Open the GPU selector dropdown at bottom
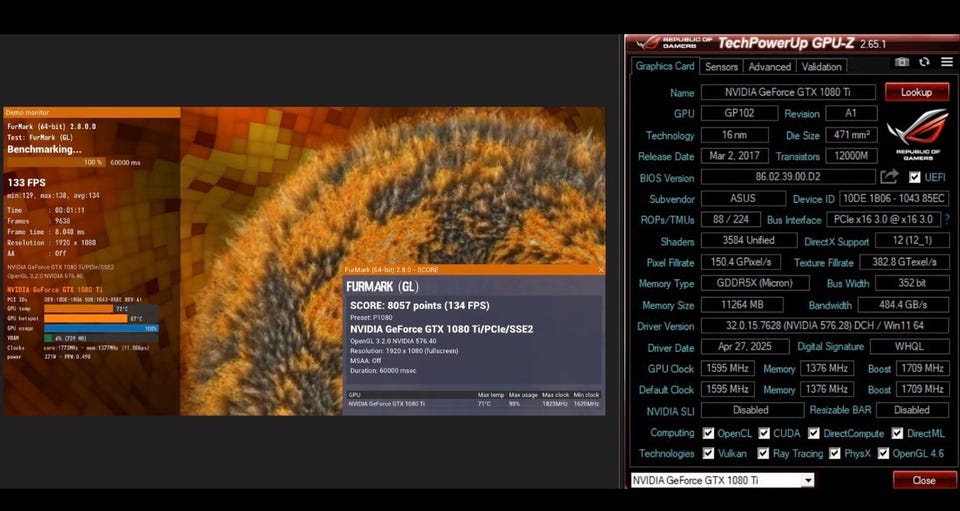 [x=808, y=480]
